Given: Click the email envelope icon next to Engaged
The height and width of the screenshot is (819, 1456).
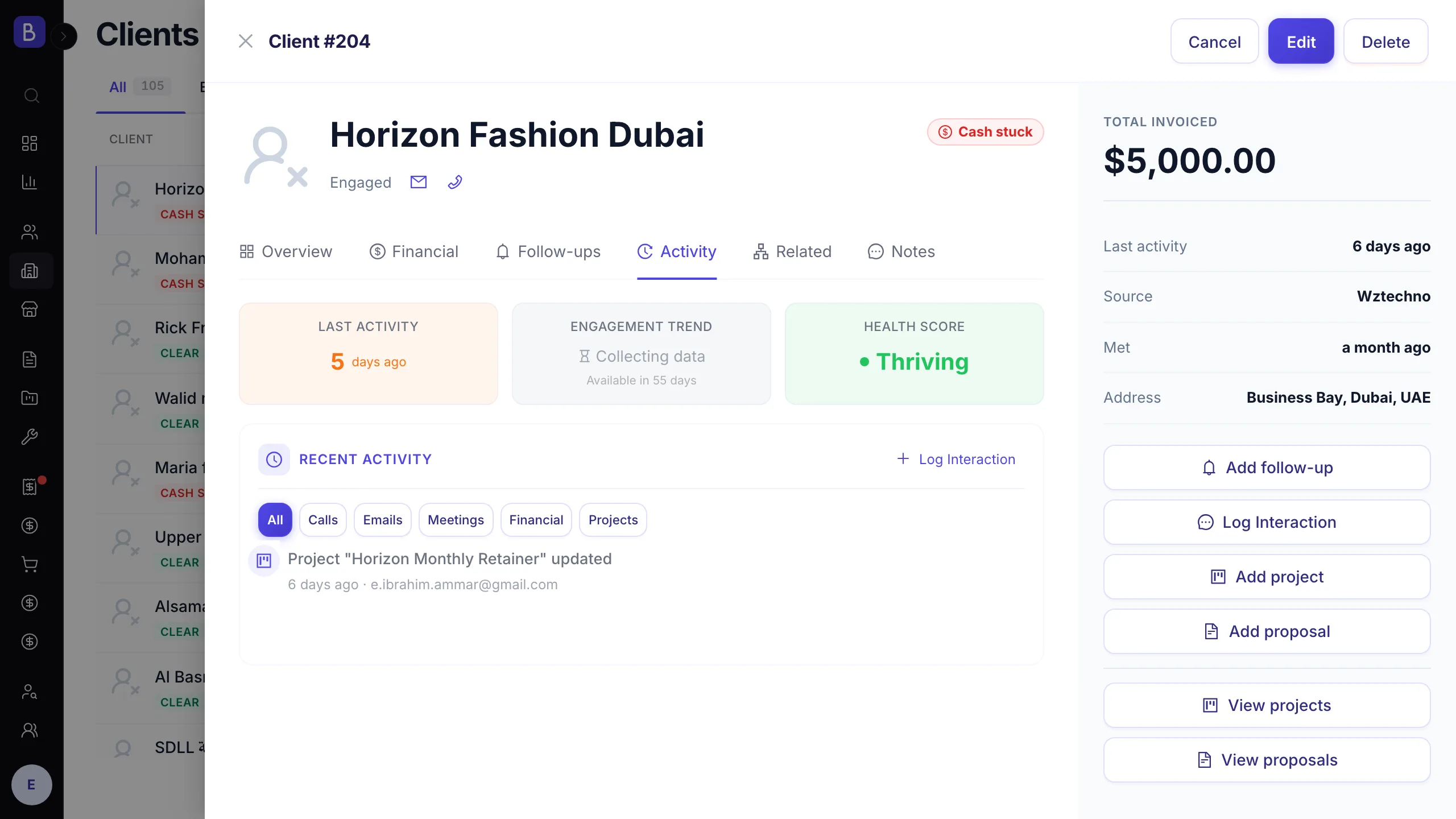Looking at the screenshot, I should tap(419, 182).
